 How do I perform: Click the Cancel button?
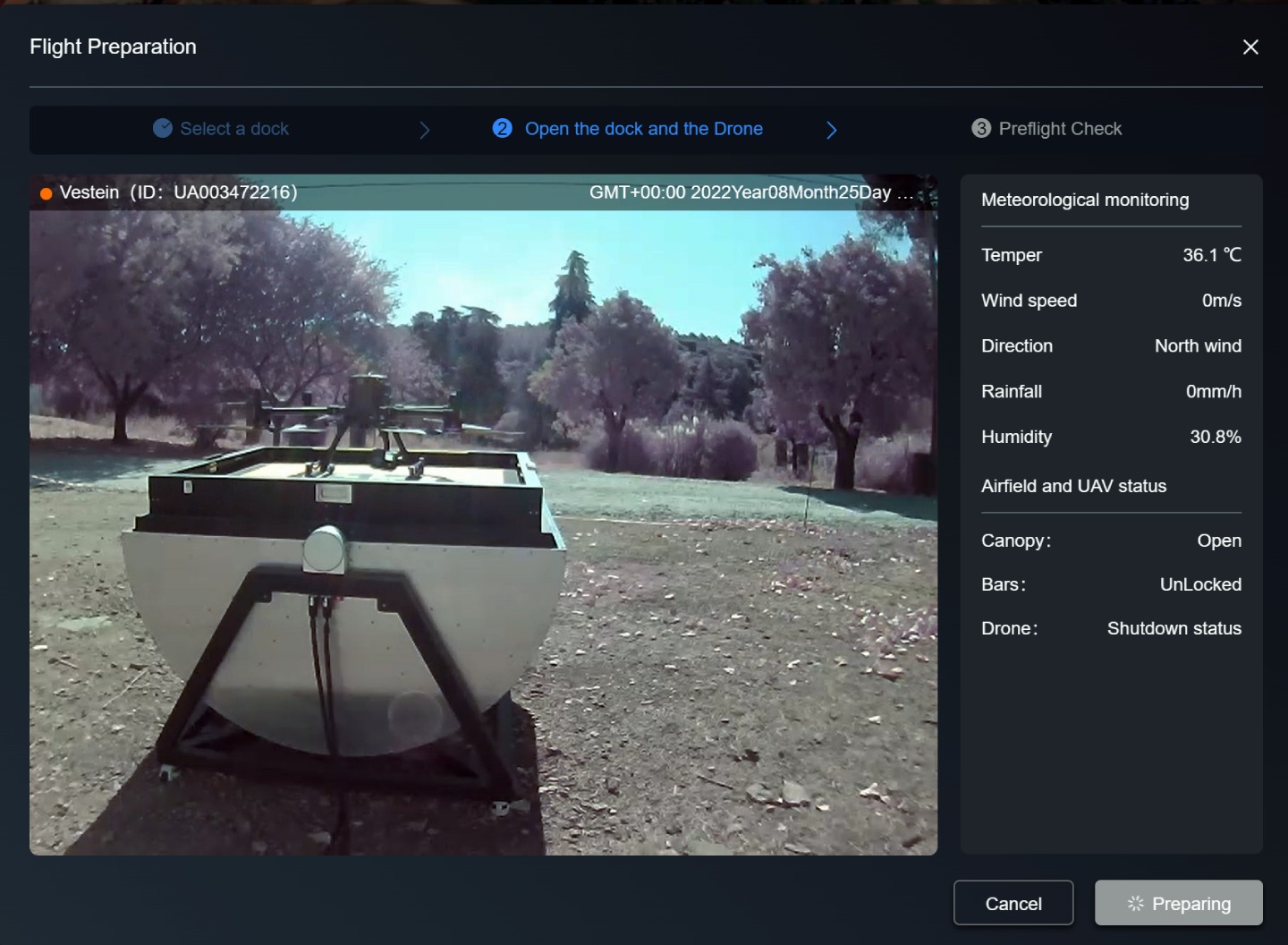pyautogui.click(x=1013, y=902)
